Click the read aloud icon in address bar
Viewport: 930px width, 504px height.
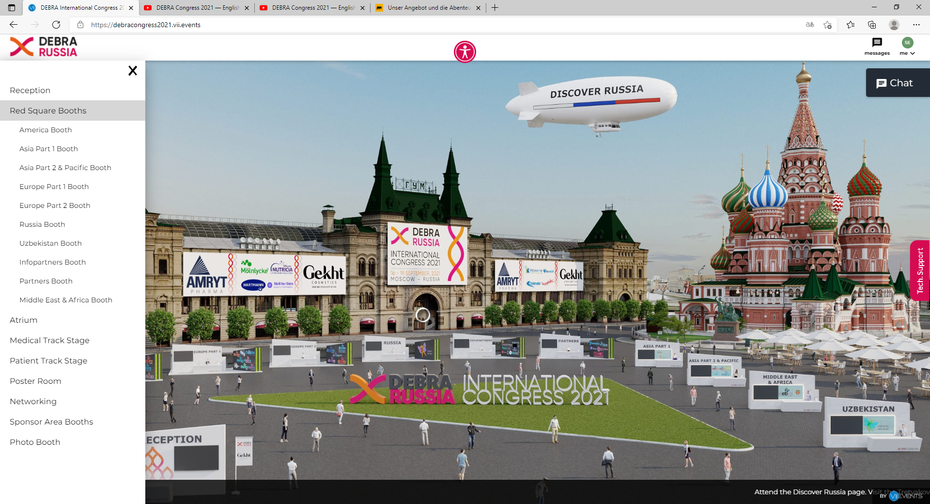point(810,25)
